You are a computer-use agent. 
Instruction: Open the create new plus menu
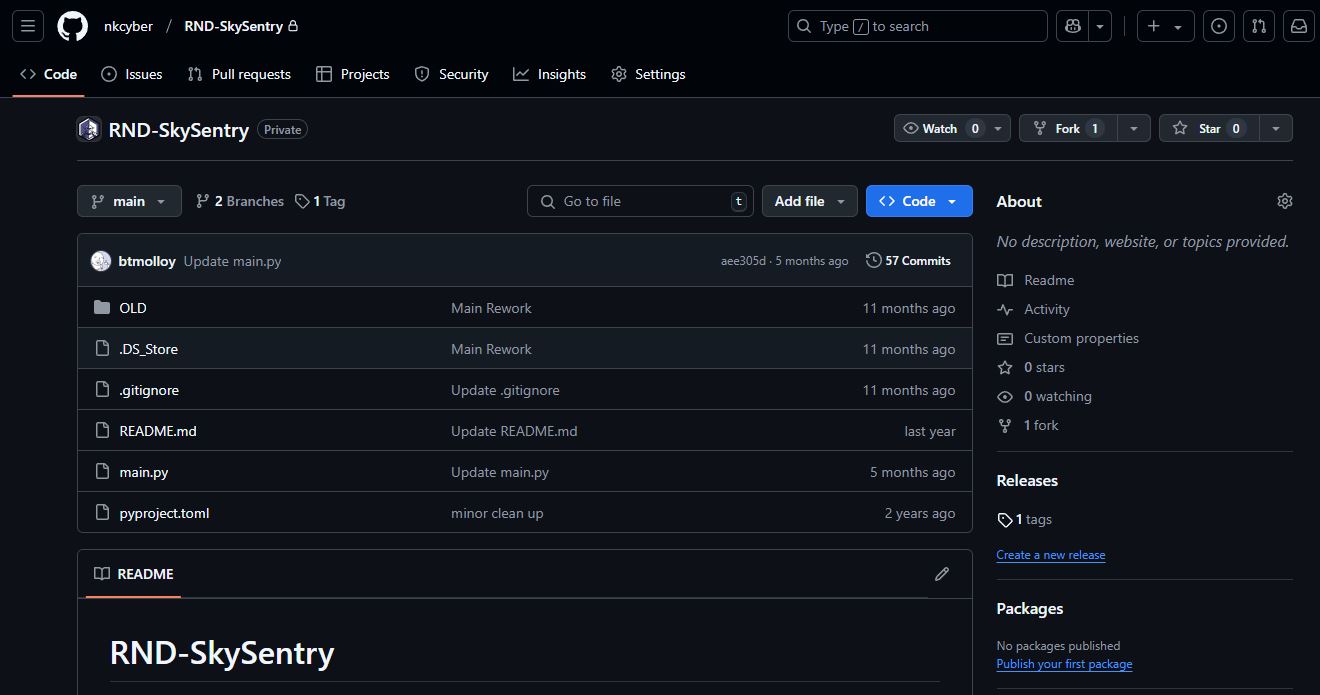(x=1166, y=26)
